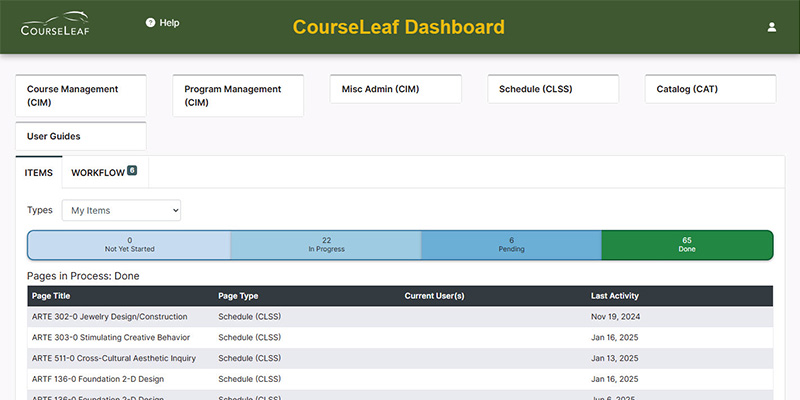Click the Nov 19, 2024 date cell
Screen dimensions: 800x400
point(615,317)
